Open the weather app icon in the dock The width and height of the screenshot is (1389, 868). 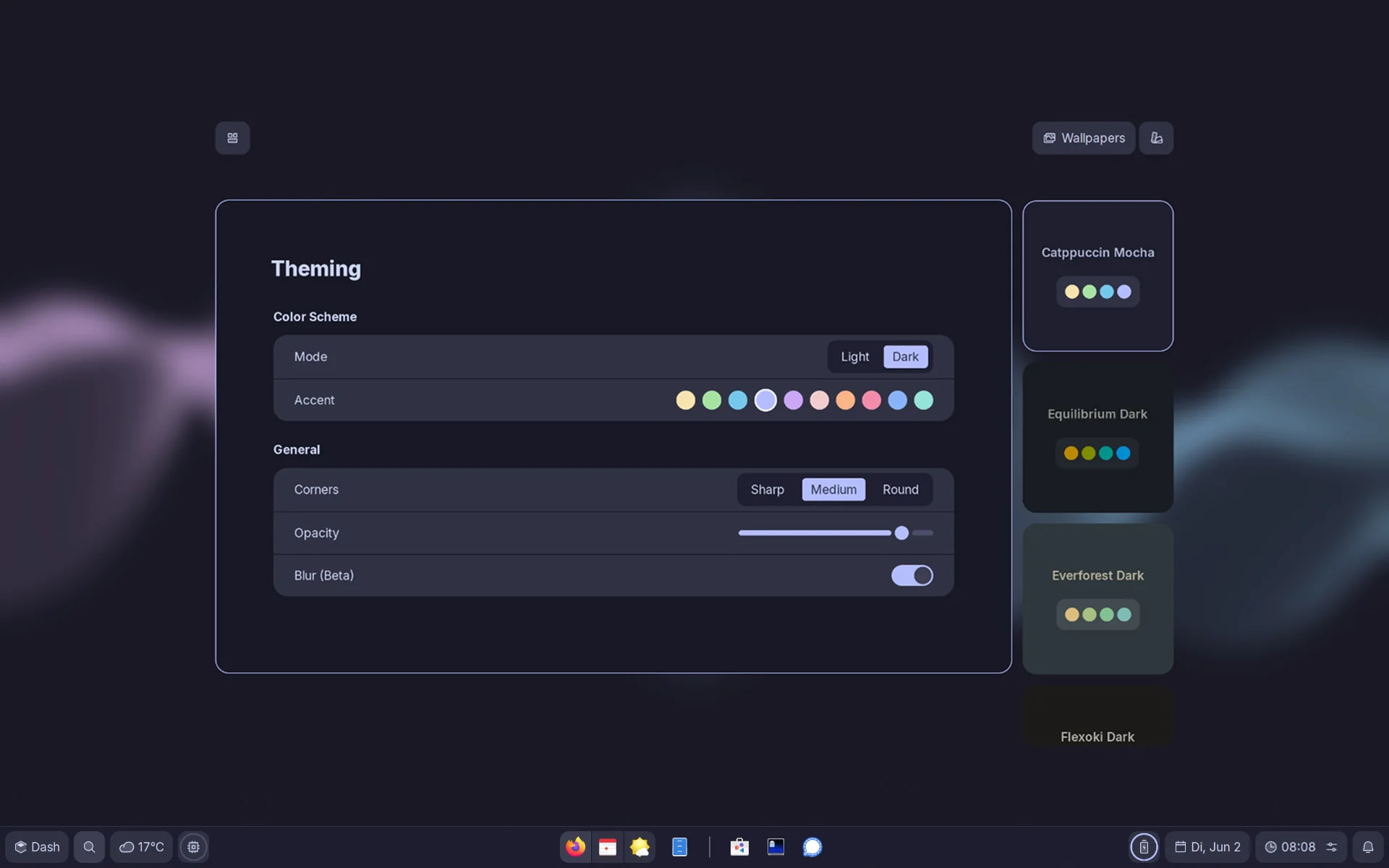pos(640,846)
